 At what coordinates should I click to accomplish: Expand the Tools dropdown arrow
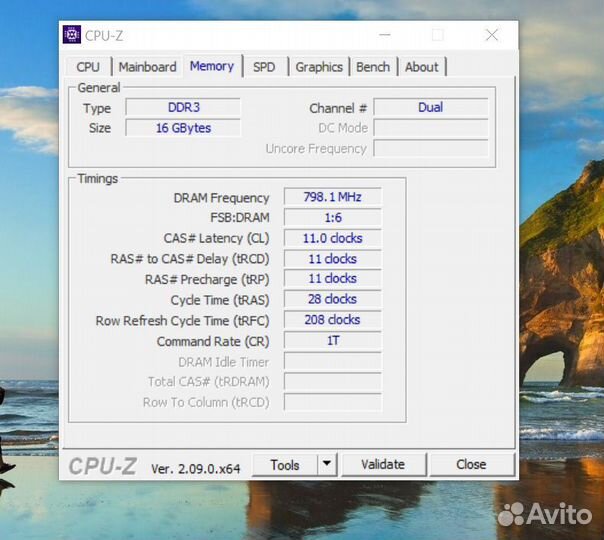327,464
